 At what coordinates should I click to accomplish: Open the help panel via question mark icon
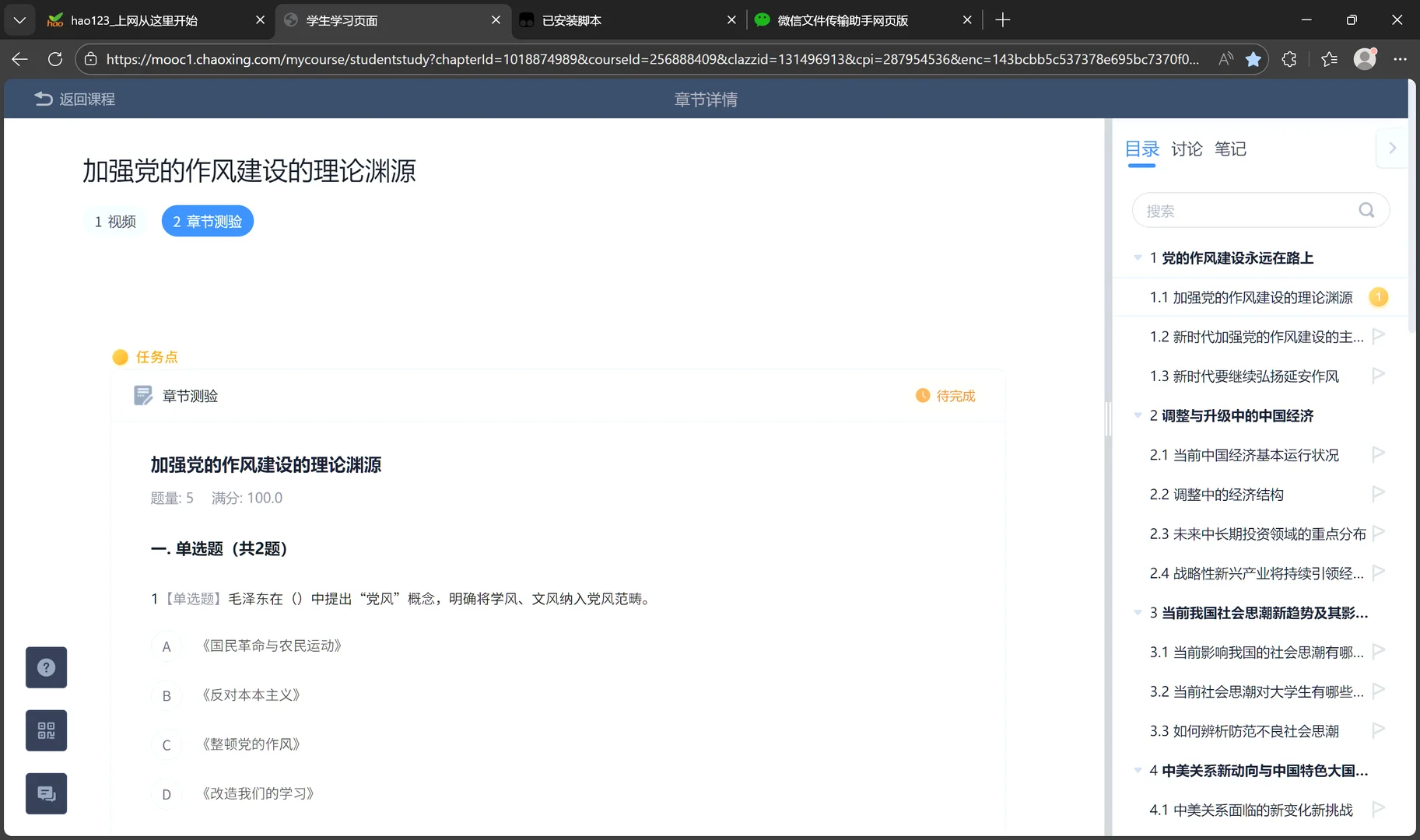46,667
